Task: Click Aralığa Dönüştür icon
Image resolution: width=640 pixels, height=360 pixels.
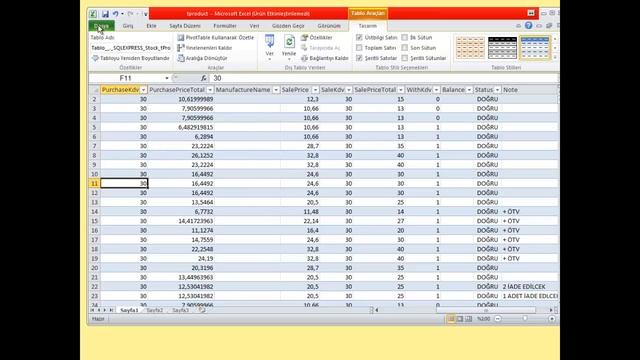Action: (x=181, y=58)
